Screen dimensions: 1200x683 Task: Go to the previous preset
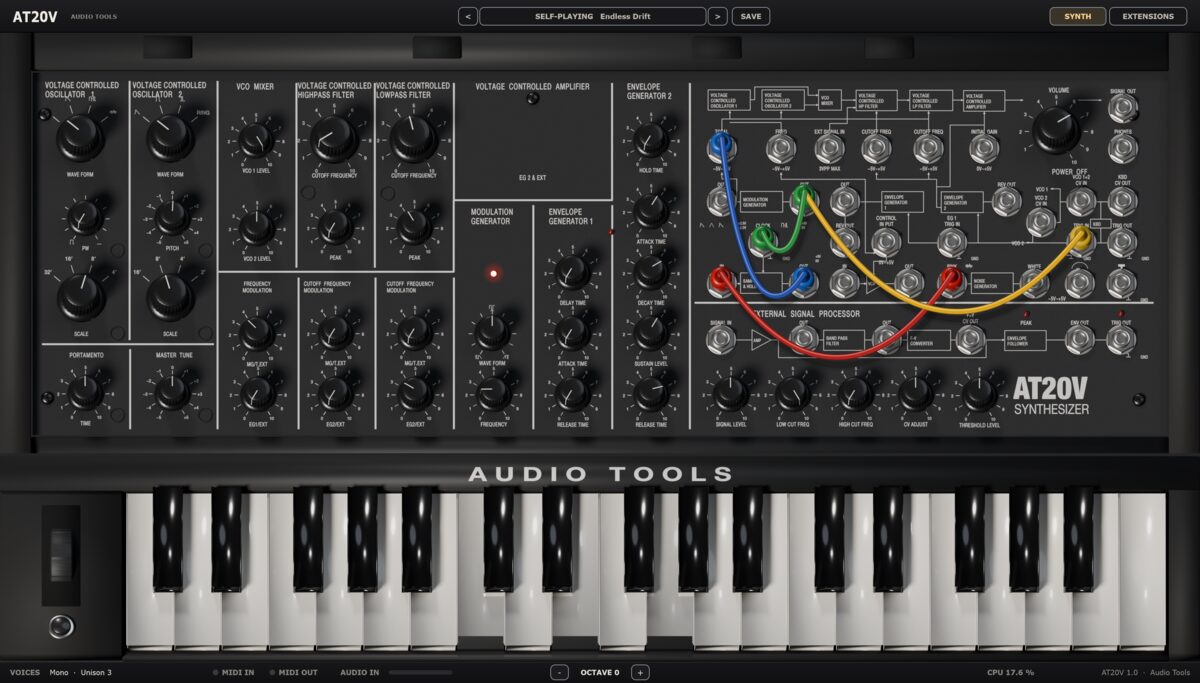(468, 16)
